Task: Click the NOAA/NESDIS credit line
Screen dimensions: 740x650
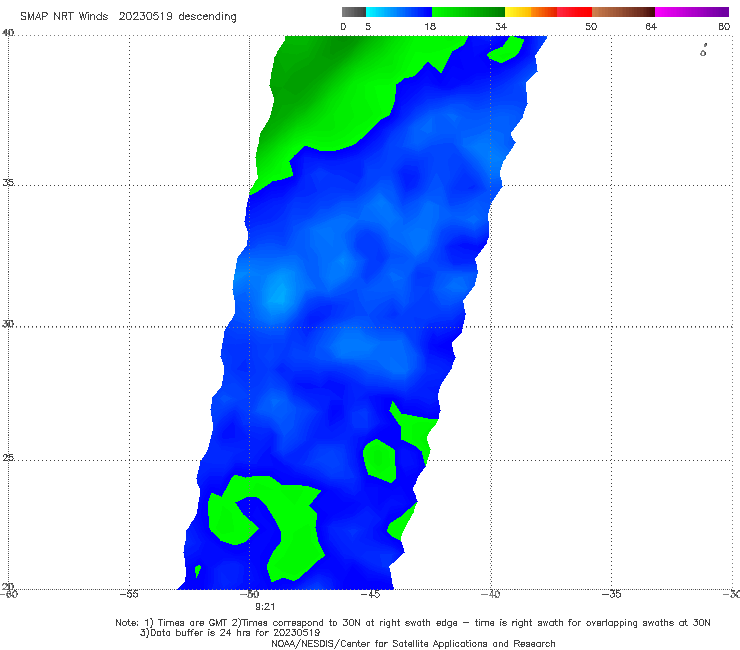Action: (x=413, y=643)
